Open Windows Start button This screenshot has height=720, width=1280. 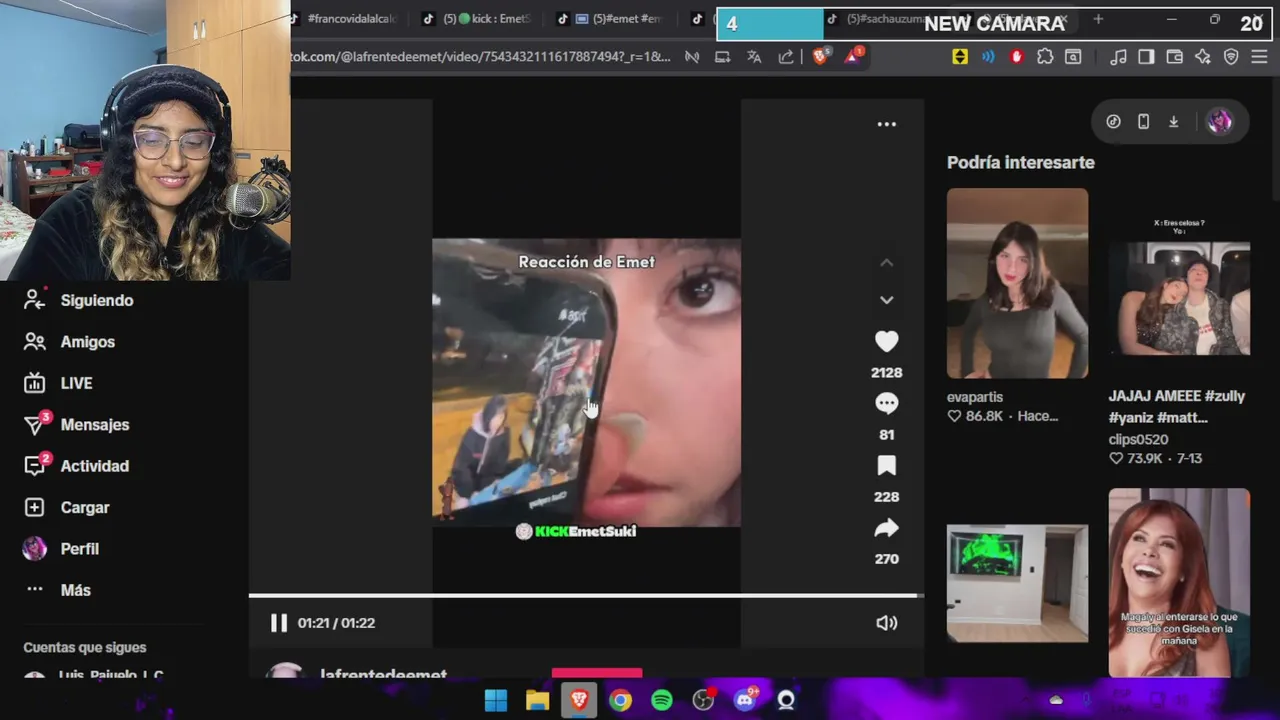pyautogui.click(x=496, y=701)
